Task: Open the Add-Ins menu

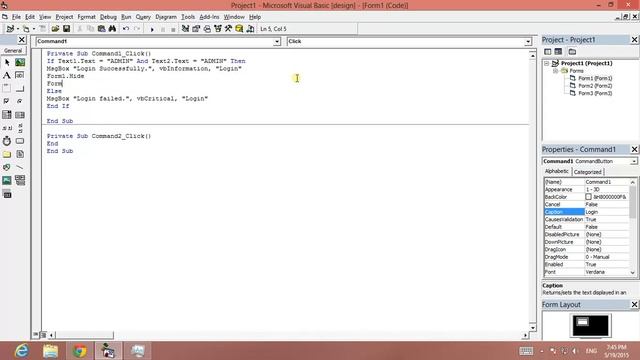Action: [209, 17]
